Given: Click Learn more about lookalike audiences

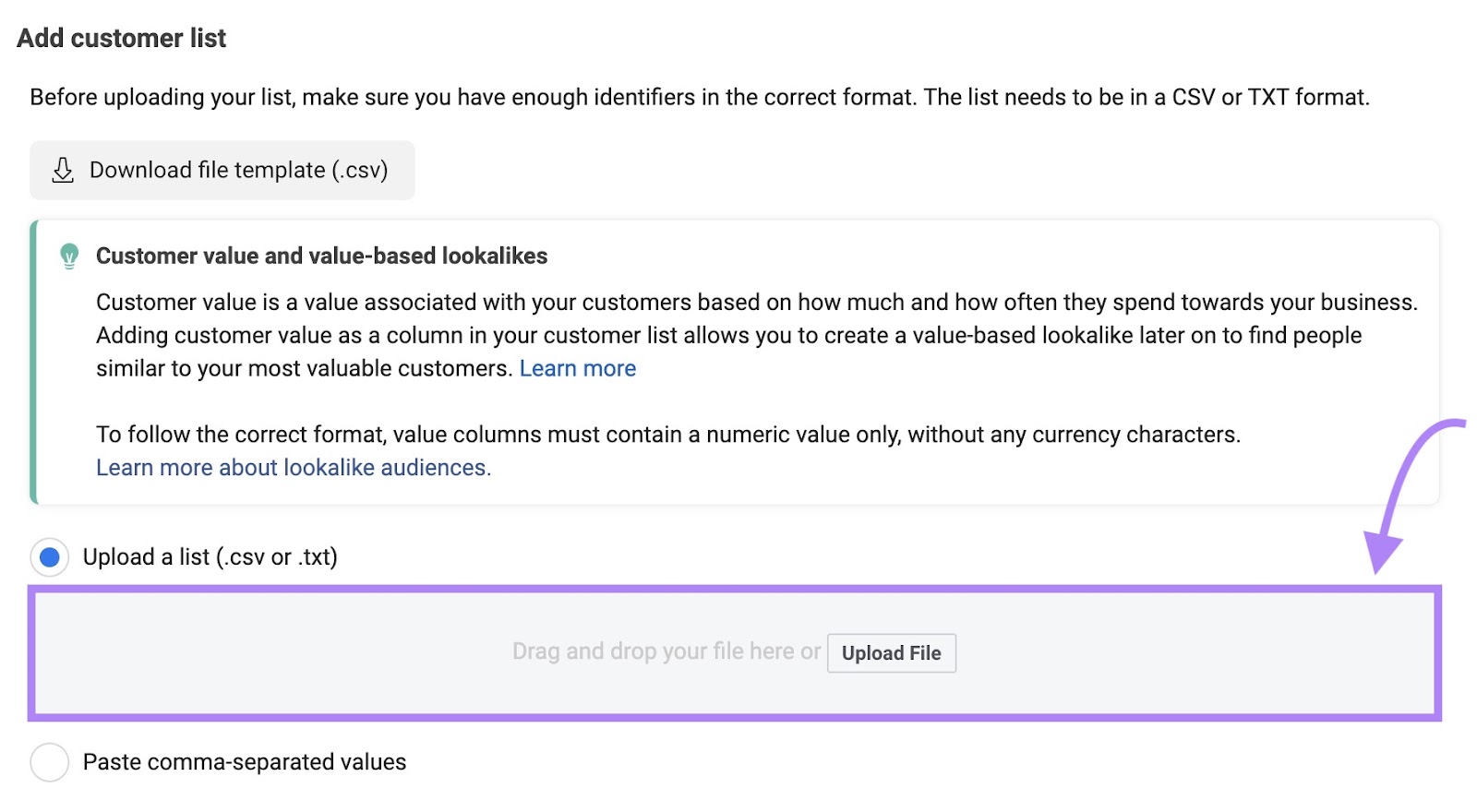Looking at the screenshot, I should 293,468.
